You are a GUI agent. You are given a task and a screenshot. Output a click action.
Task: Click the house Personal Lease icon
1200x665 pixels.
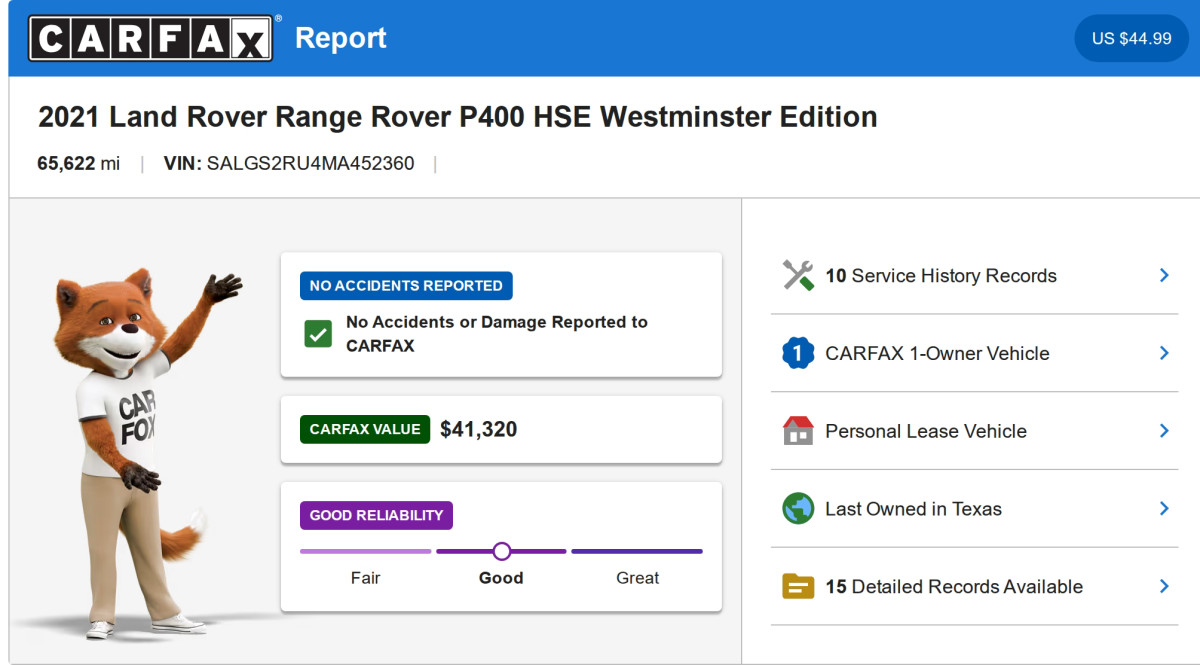coord(798,431)
